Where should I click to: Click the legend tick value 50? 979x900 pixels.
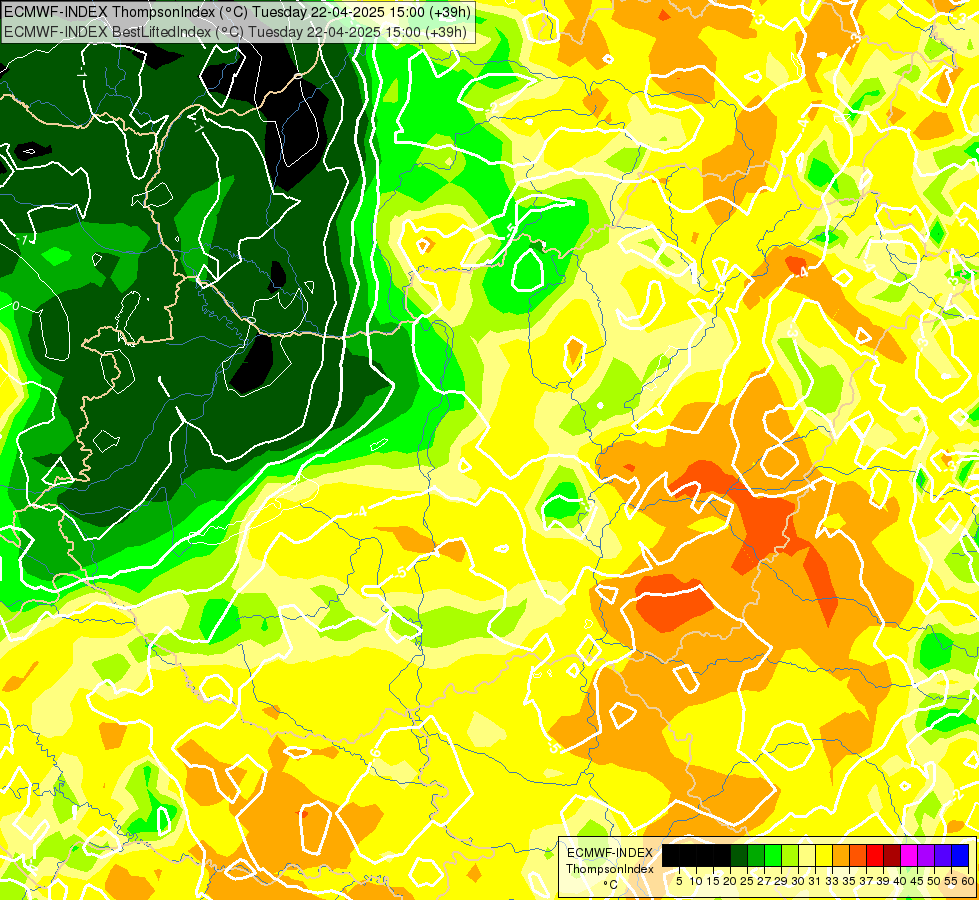[934, 881]
